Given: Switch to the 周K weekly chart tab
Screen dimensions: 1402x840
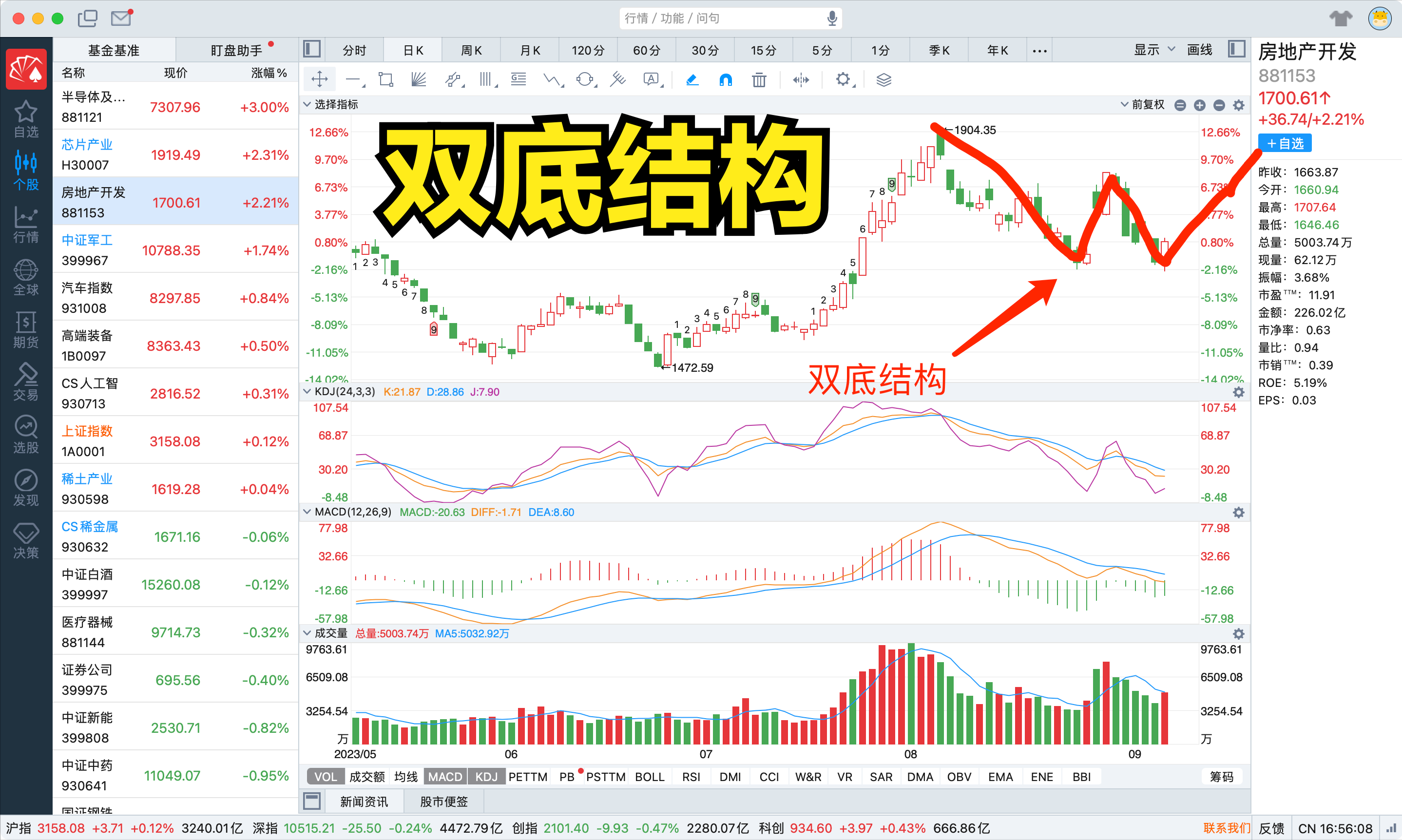Looking at the screenshot, I should pyautogui.click(x=471, y=50).
